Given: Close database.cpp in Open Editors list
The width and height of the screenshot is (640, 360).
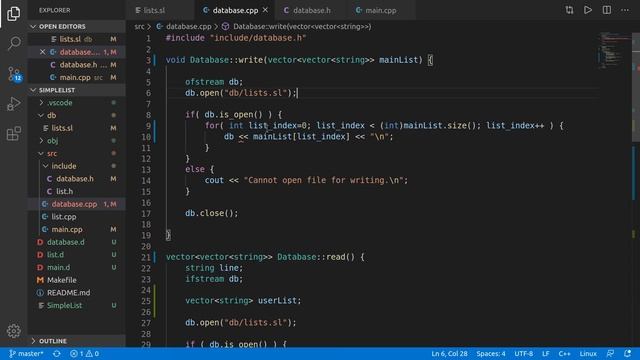Looking at the screenshot, I should point(42,52).
